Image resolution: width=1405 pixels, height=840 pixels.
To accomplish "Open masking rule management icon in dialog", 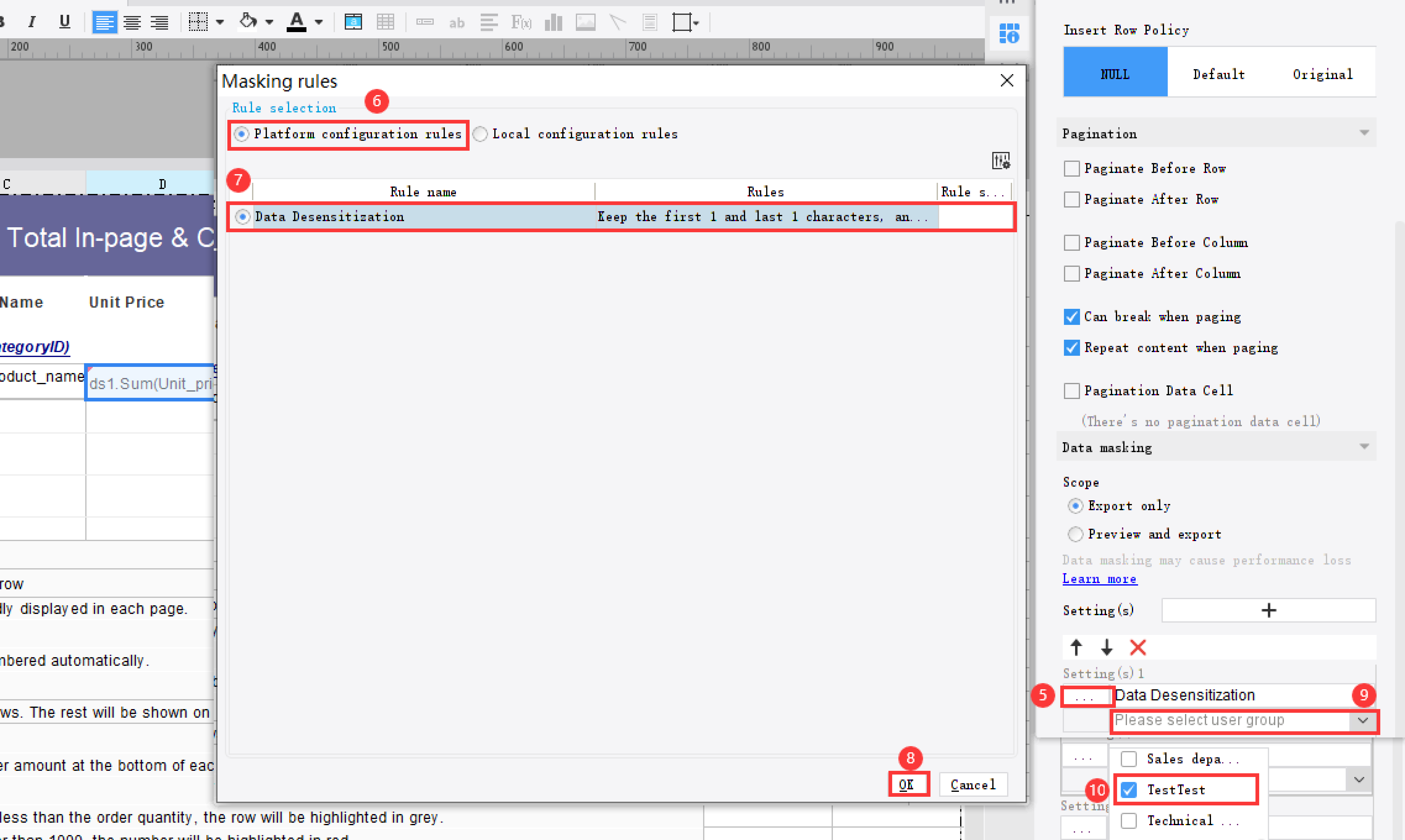I will pos(1000,161).
